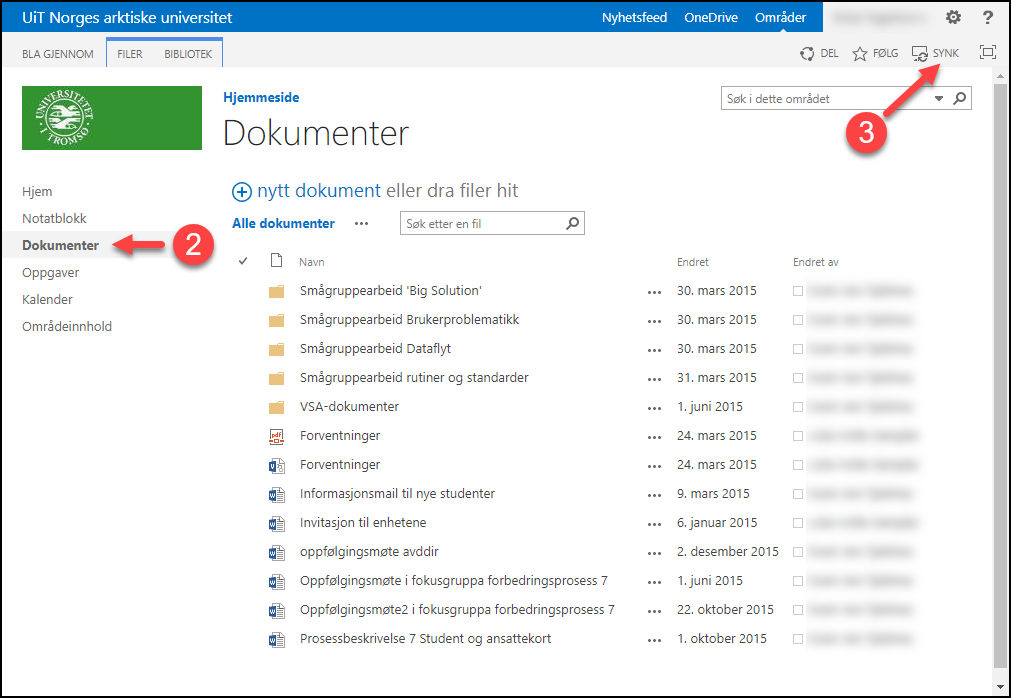
Task: Click the DEL share icon
Action: pos(807,54)
